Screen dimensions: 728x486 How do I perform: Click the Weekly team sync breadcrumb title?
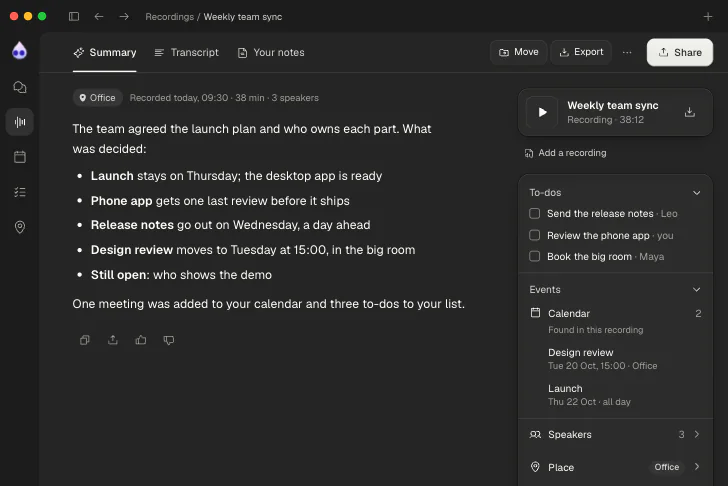click(243, 17)
